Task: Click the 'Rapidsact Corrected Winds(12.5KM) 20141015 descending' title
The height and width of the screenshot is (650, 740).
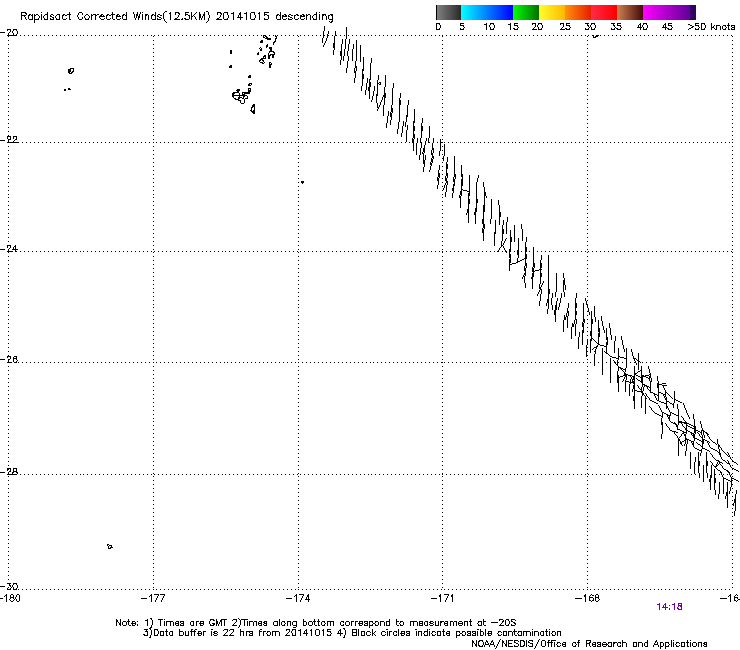Action: click(177, 17)
